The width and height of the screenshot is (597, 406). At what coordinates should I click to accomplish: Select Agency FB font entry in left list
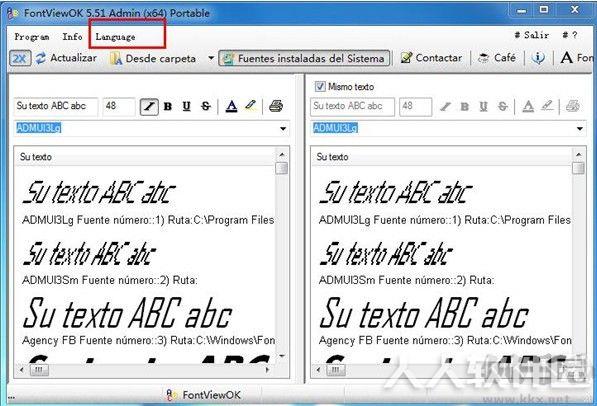point(148,322)
